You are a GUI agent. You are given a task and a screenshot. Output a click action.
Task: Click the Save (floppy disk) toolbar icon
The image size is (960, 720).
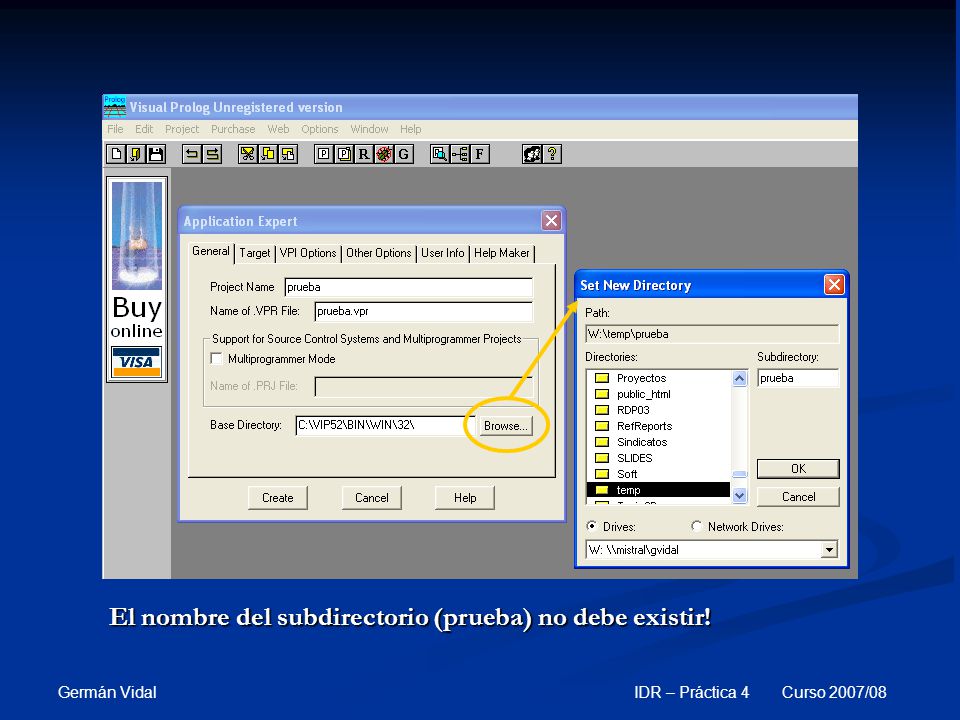[156, 154]
